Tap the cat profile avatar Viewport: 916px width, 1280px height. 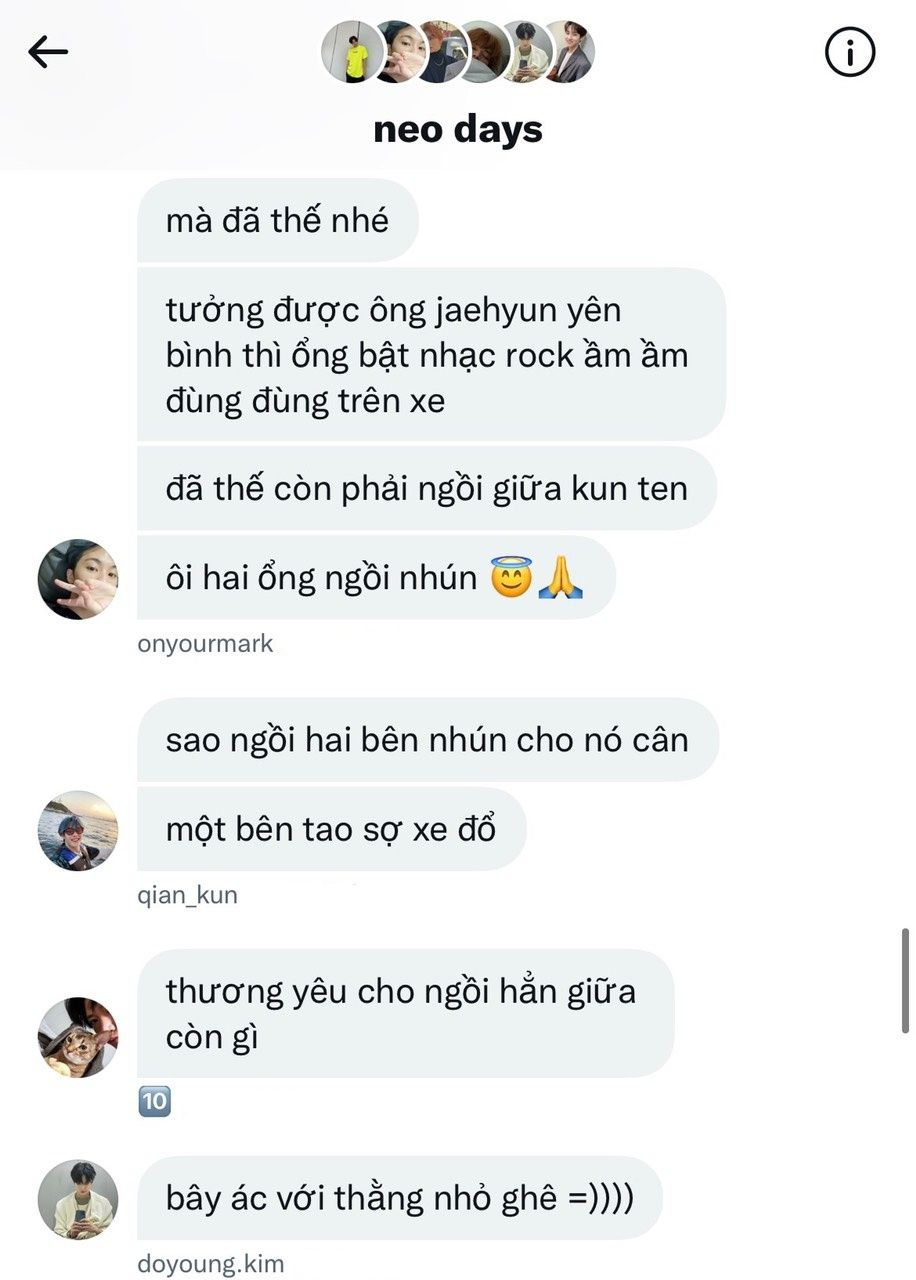pyautogui.click(x=78, y=1037)
